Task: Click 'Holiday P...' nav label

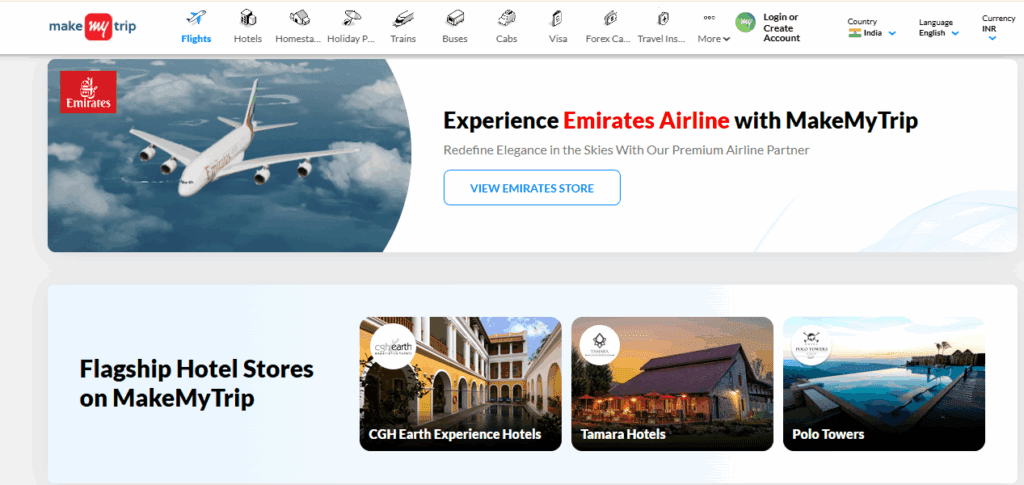Action: click(x=351, y=39)
